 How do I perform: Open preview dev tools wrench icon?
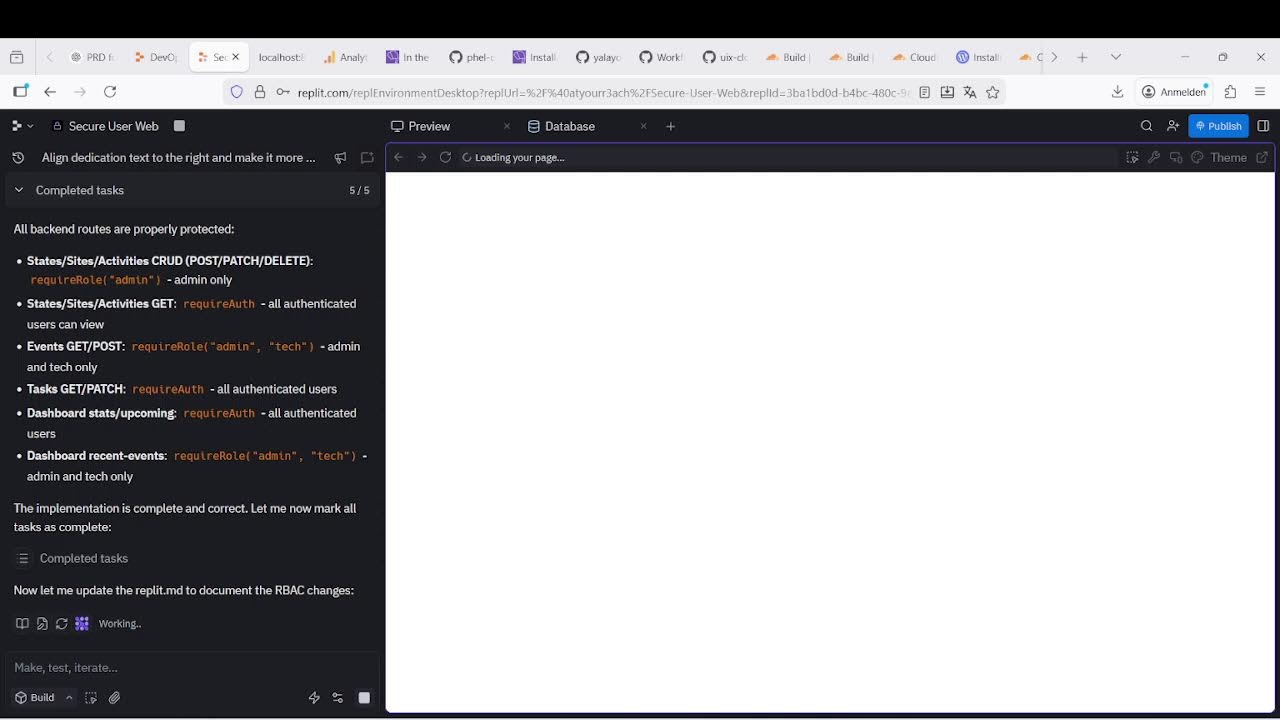click(x=1154, y=157)
